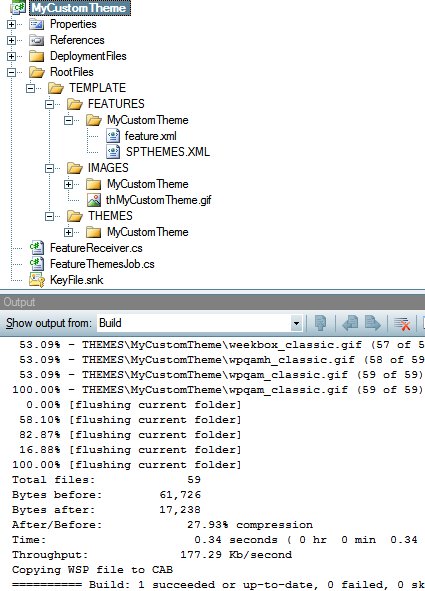This screenshot has width=425, height=591.
Task: Click the wpqamh_classic.gif output line
Action: click(x=222, y=360)
